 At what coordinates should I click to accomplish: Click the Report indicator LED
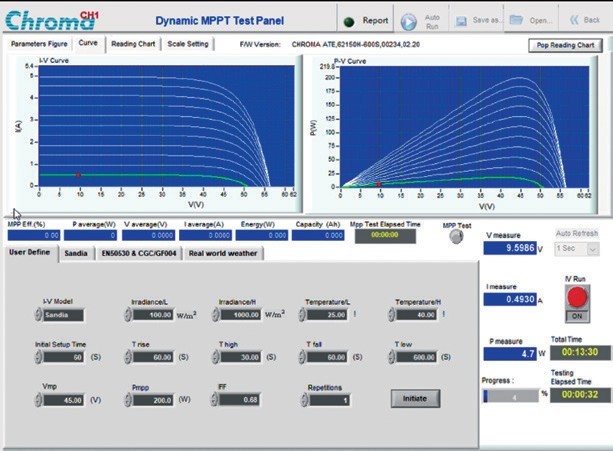point(348,22)
